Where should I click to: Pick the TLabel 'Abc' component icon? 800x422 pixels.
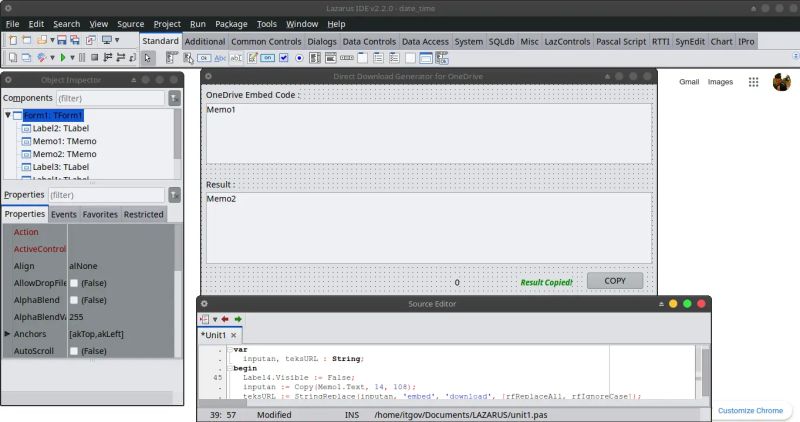click(220, 58)
